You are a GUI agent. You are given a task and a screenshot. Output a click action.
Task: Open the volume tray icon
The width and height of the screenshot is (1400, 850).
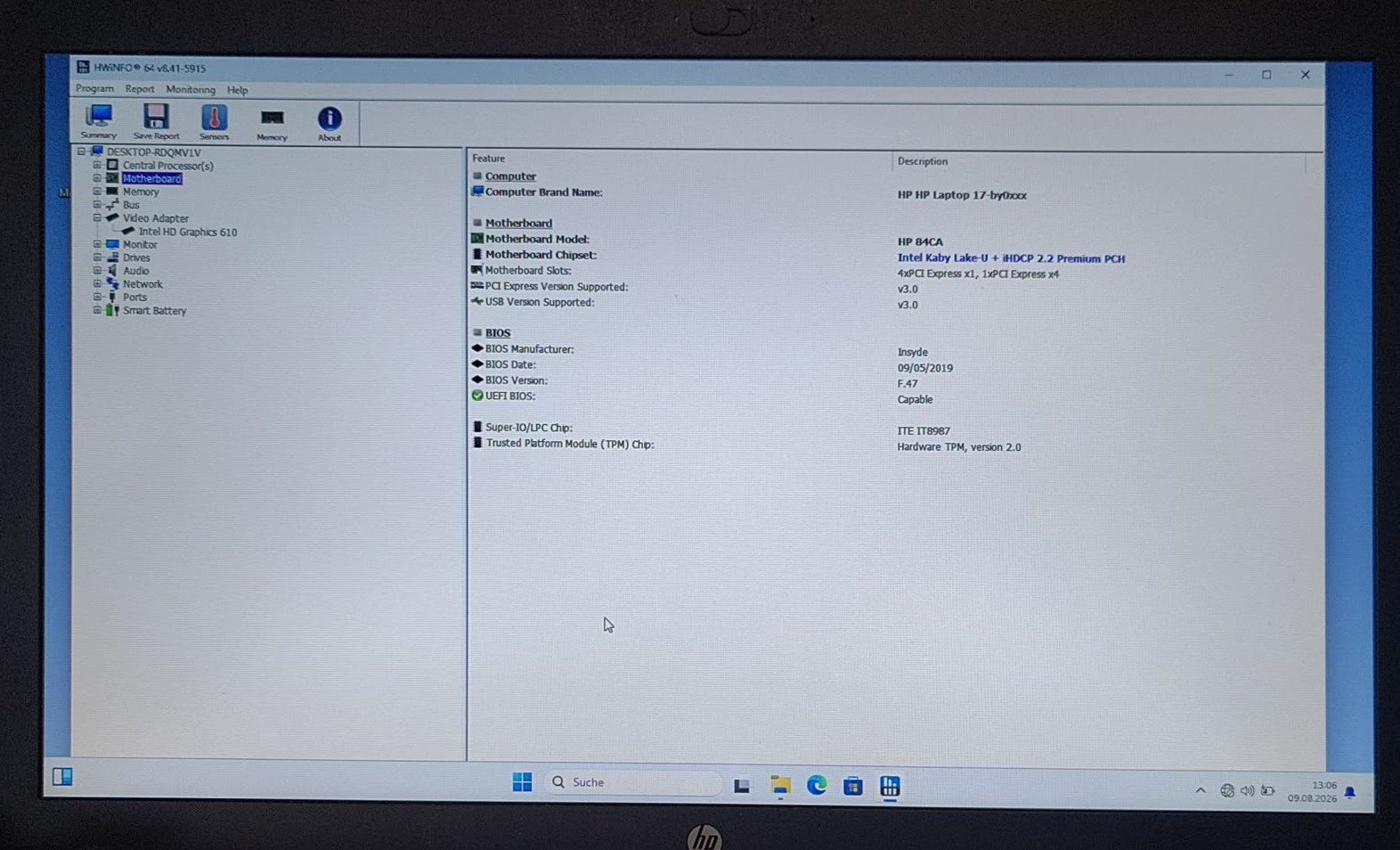tap(1247, 791)
